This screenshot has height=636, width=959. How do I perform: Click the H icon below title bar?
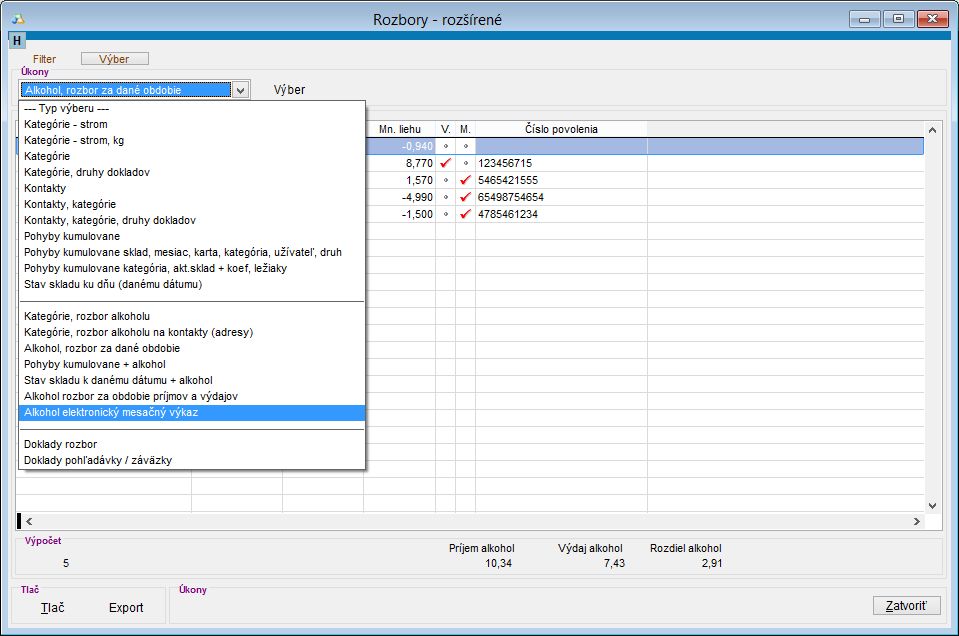pos(17,41)
